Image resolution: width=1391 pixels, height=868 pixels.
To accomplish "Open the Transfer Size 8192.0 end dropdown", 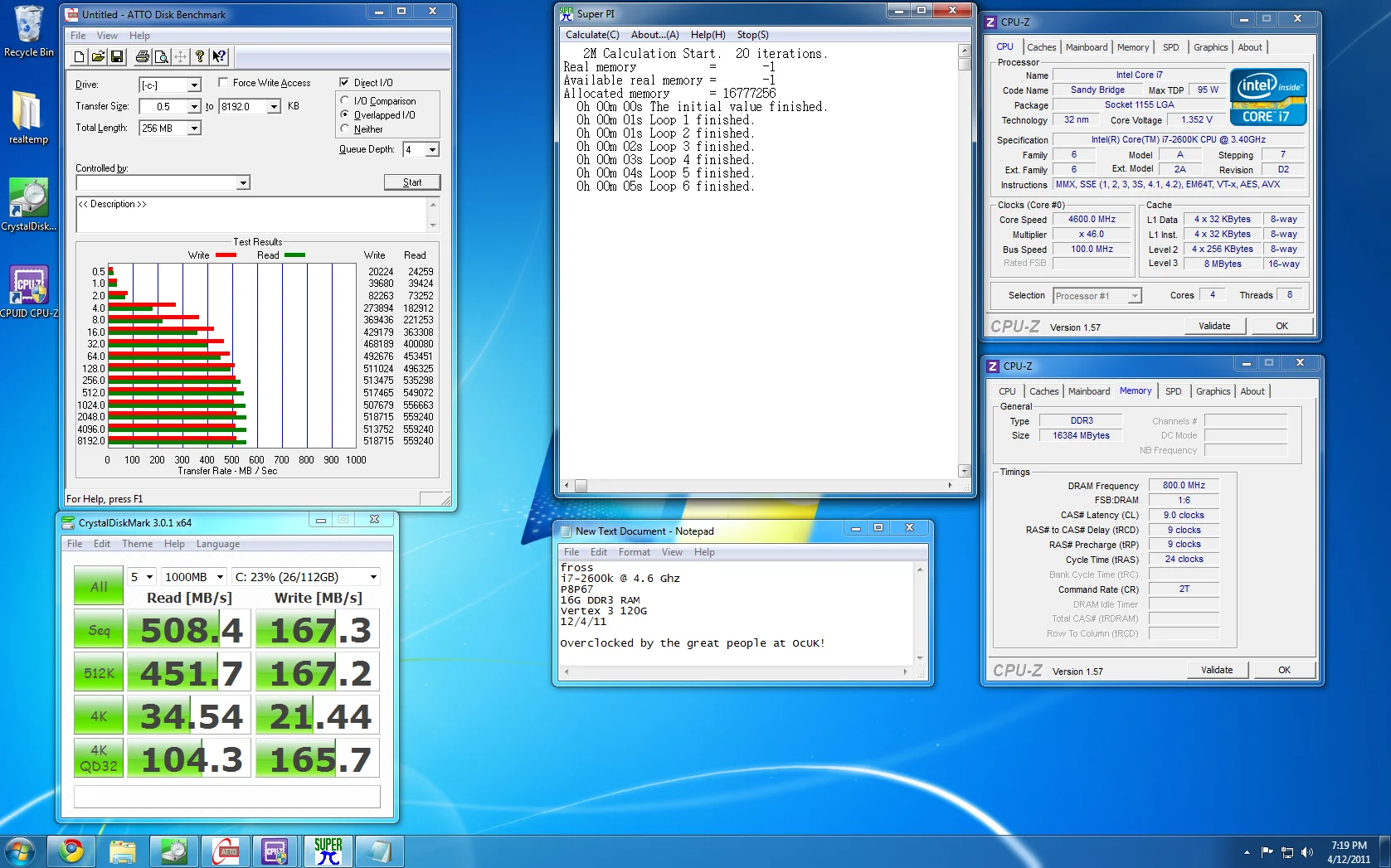I will pyautogui.click(x=274, y=106).
